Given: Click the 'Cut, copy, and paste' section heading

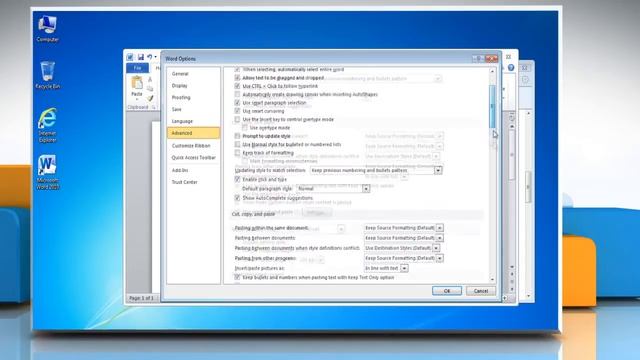Looking at the screenshot, I should 253,214.
